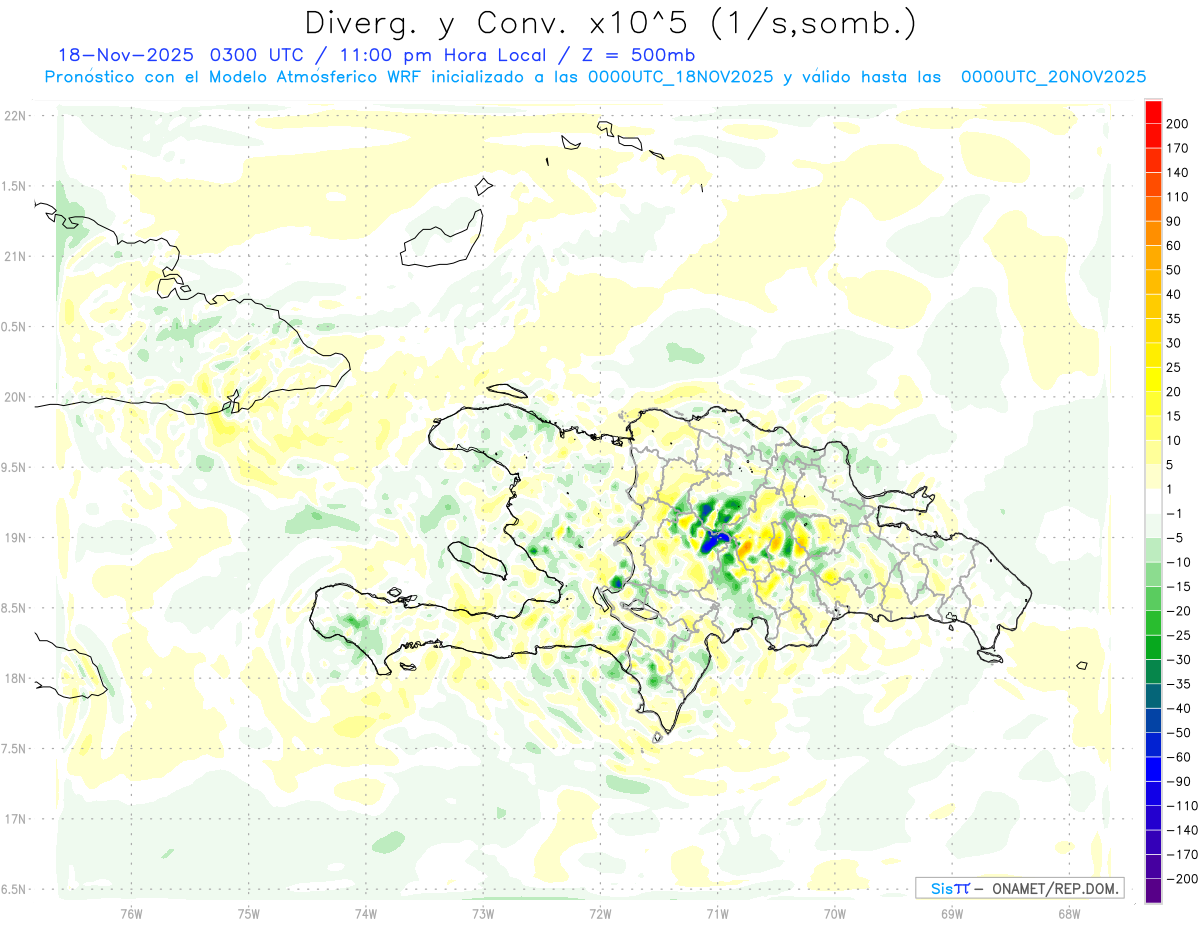This screenshot has height=927, width=1200.
Task: Click the "69W" longitude label
Action: click(952, 914)
